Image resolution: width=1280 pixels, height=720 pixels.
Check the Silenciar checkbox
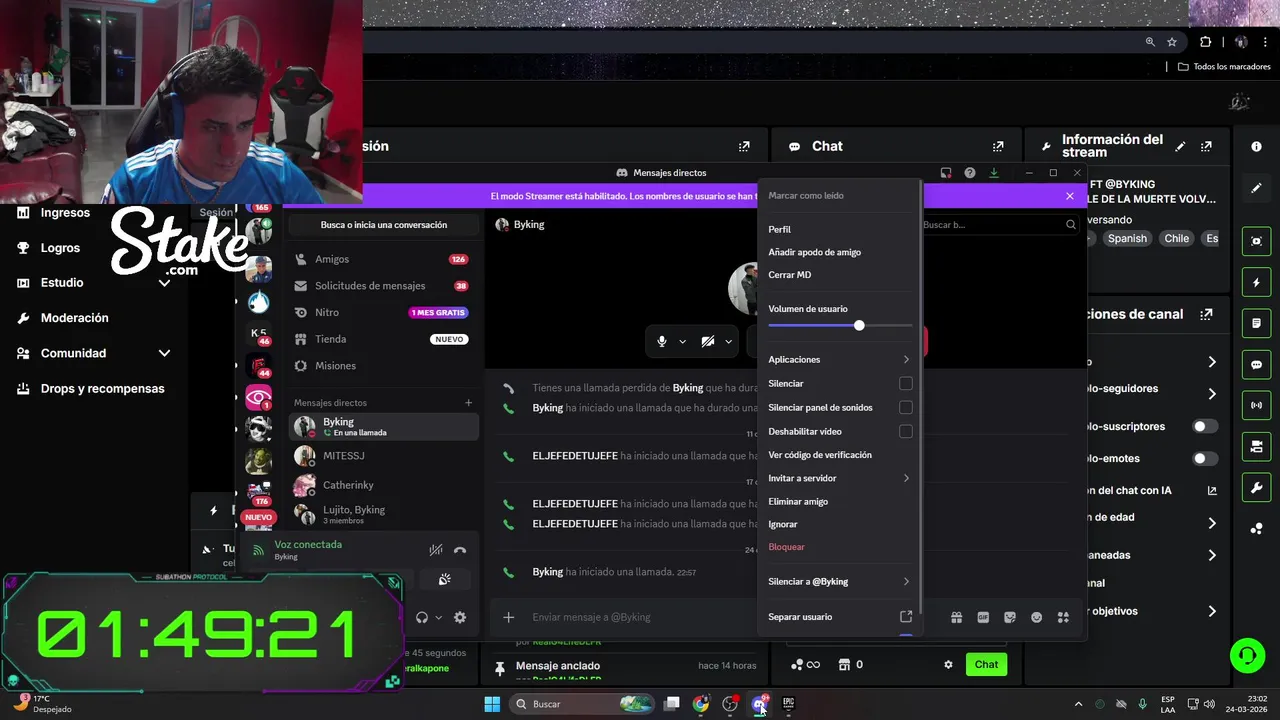tap(906, 383)
